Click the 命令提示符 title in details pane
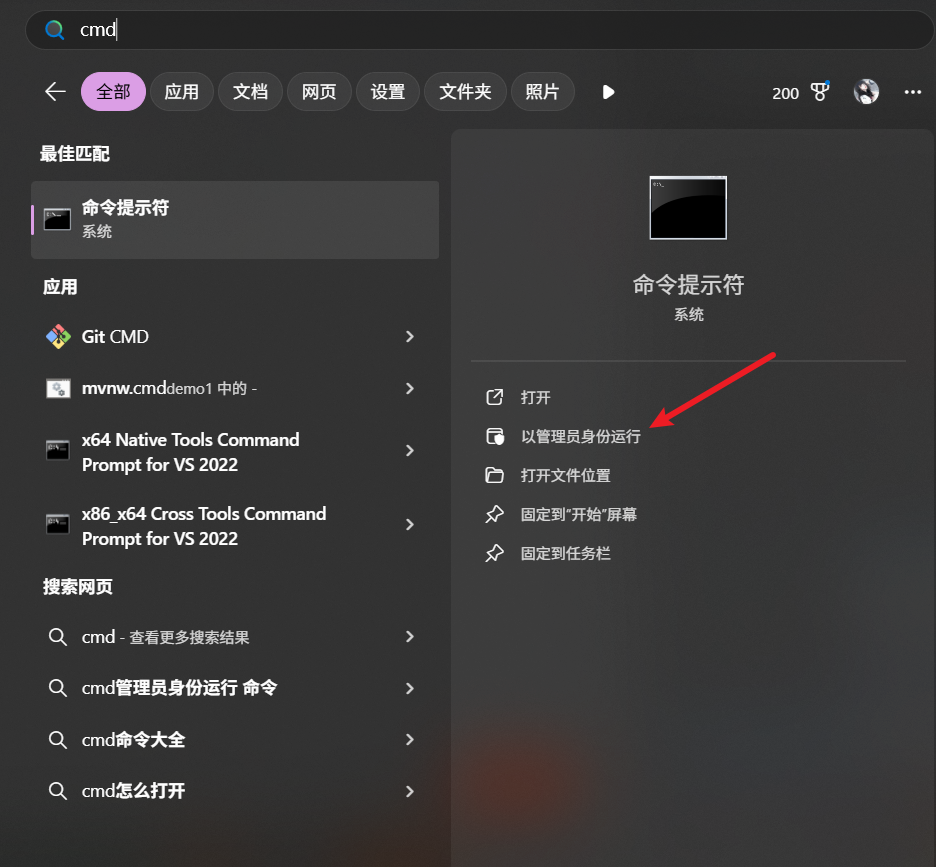This screenshot has width=936, height=867. [x=688, y=285]
